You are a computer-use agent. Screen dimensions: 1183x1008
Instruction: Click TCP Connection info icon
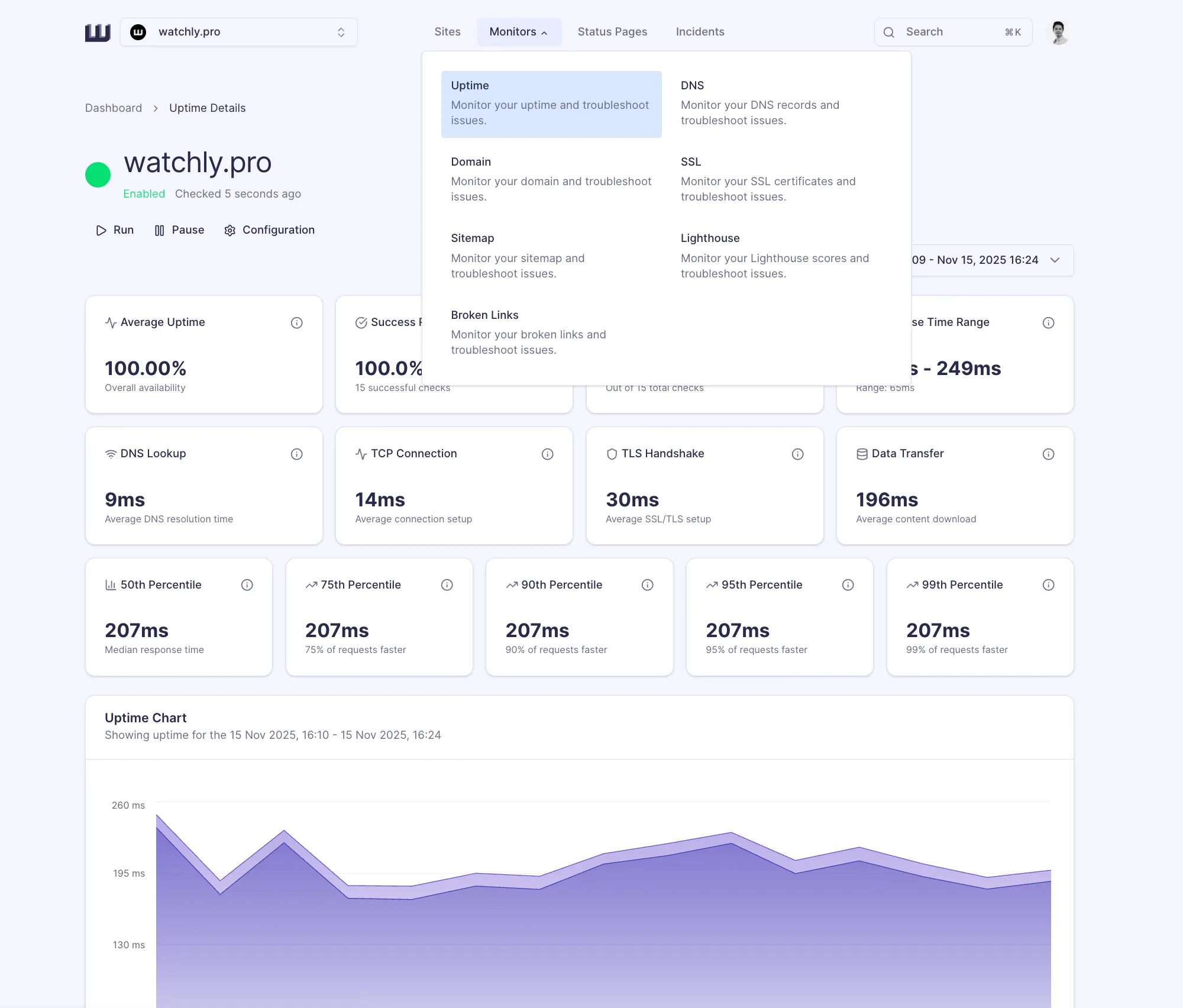[x=547, y=454]
